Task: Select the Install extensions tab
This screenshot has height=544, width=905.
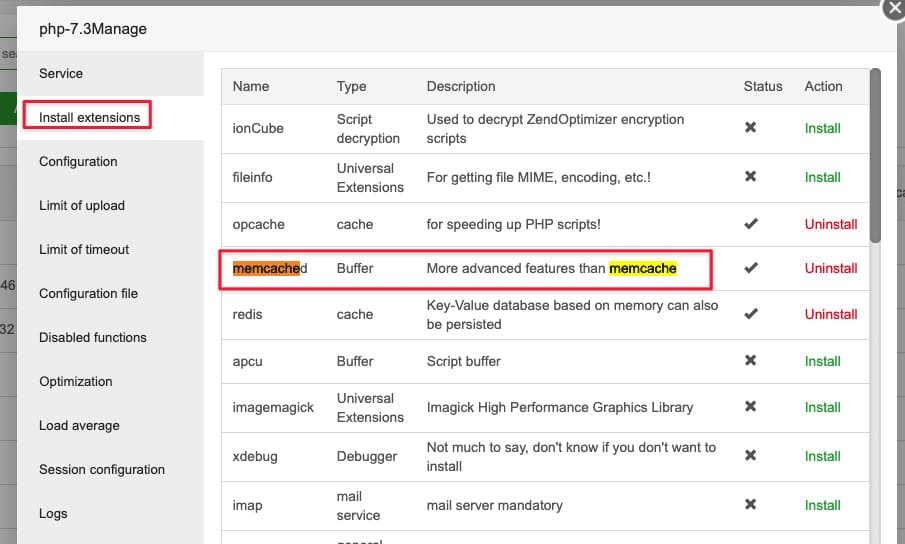Action: click(x=89, y=117)
